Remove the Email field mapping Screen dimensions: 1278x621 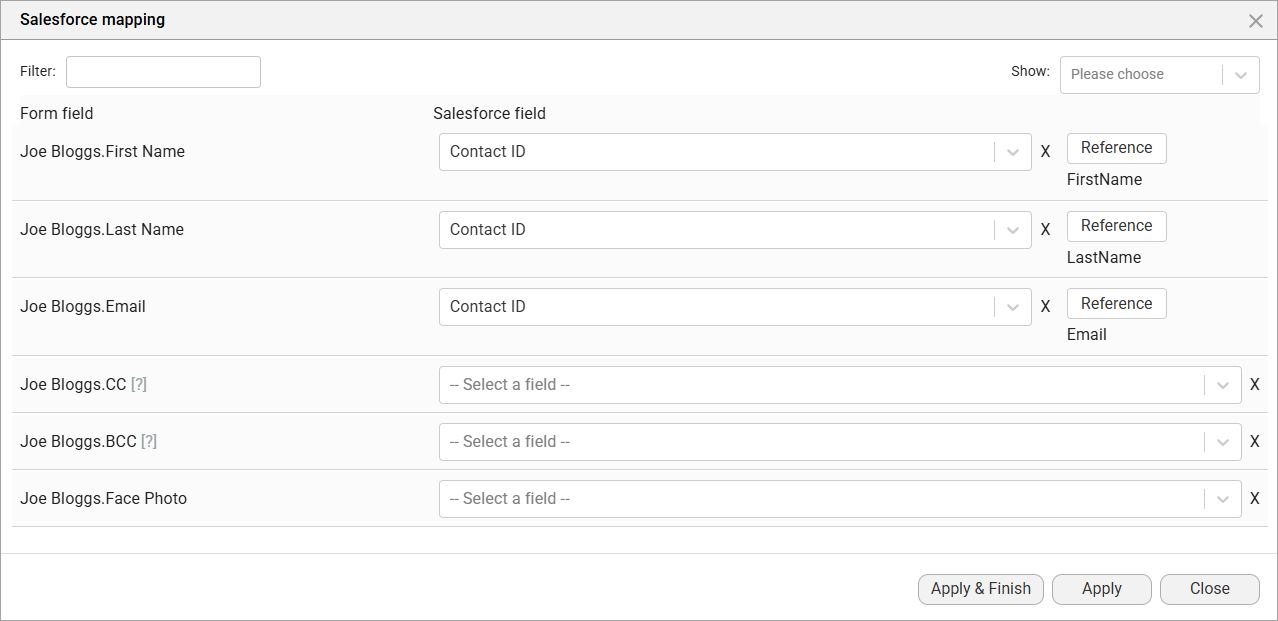(x=1045, y=306)
